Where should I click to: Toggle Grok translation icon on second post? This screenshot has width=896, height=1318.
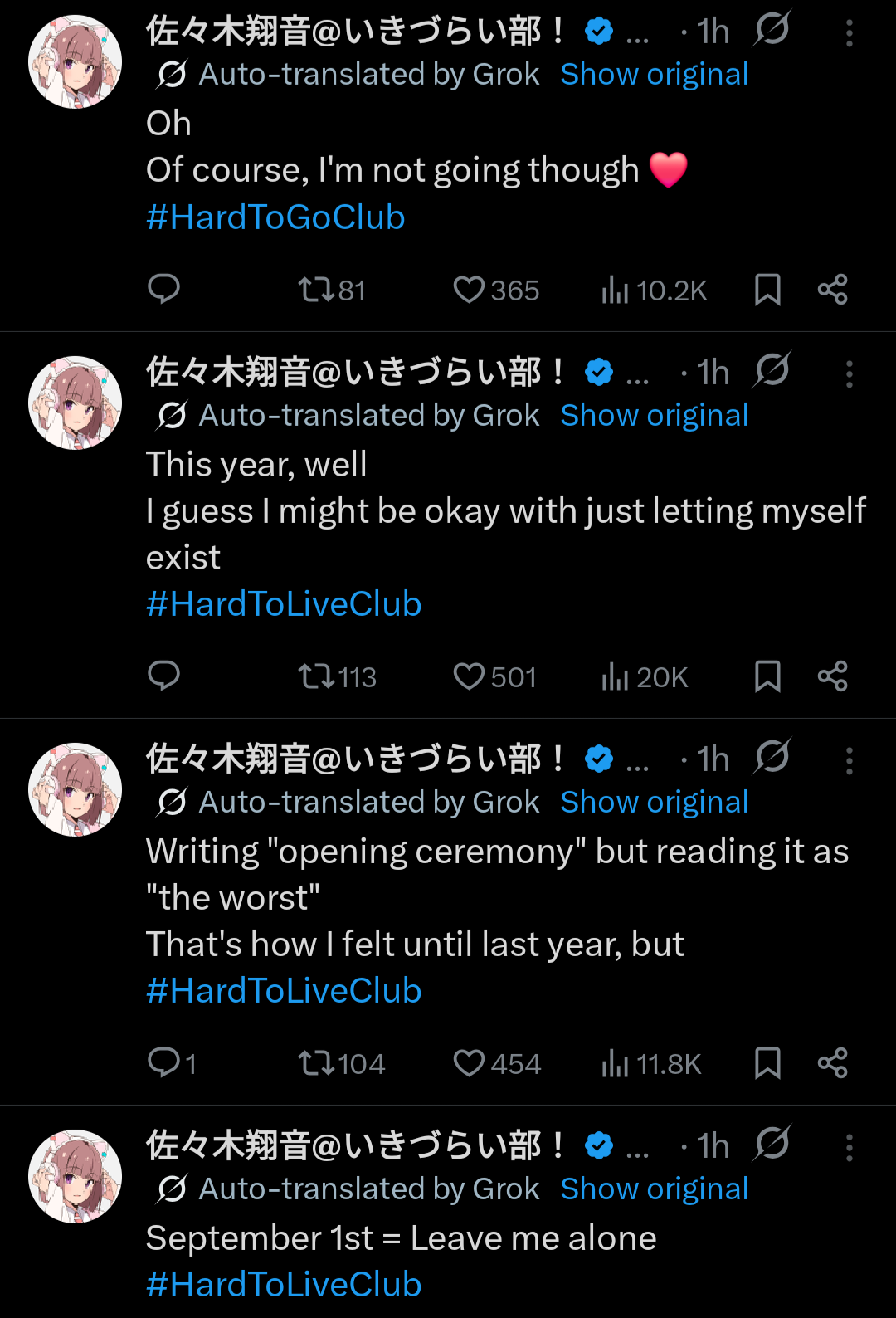772,371
